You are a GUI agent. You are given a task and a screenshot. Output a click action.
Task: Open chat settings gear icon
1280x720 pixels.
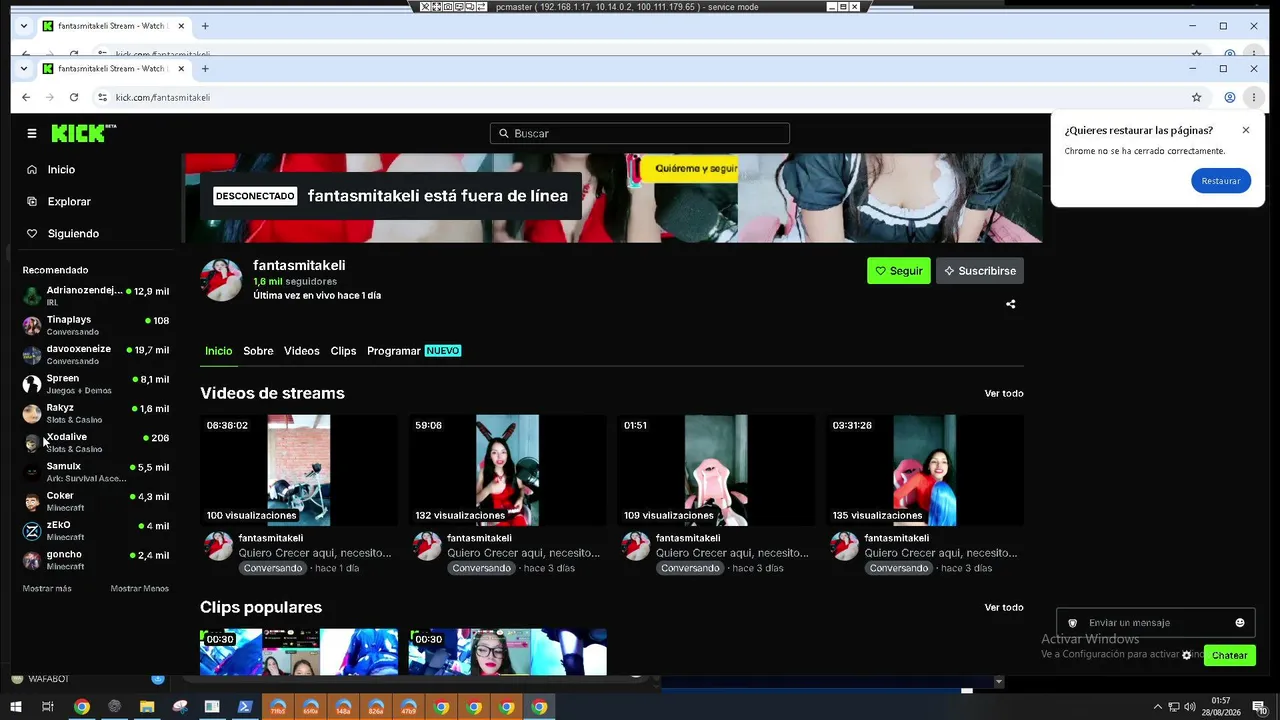pos(1187,656)
